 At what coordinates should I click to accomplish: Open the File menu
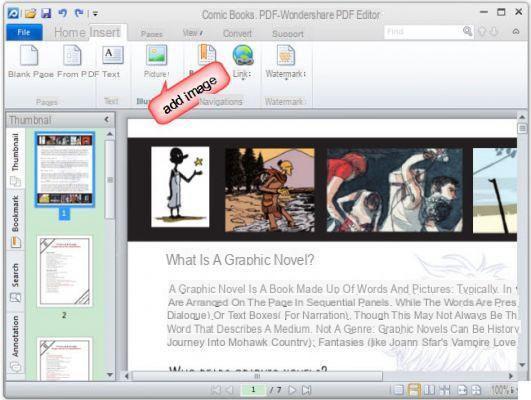(24, 33)
